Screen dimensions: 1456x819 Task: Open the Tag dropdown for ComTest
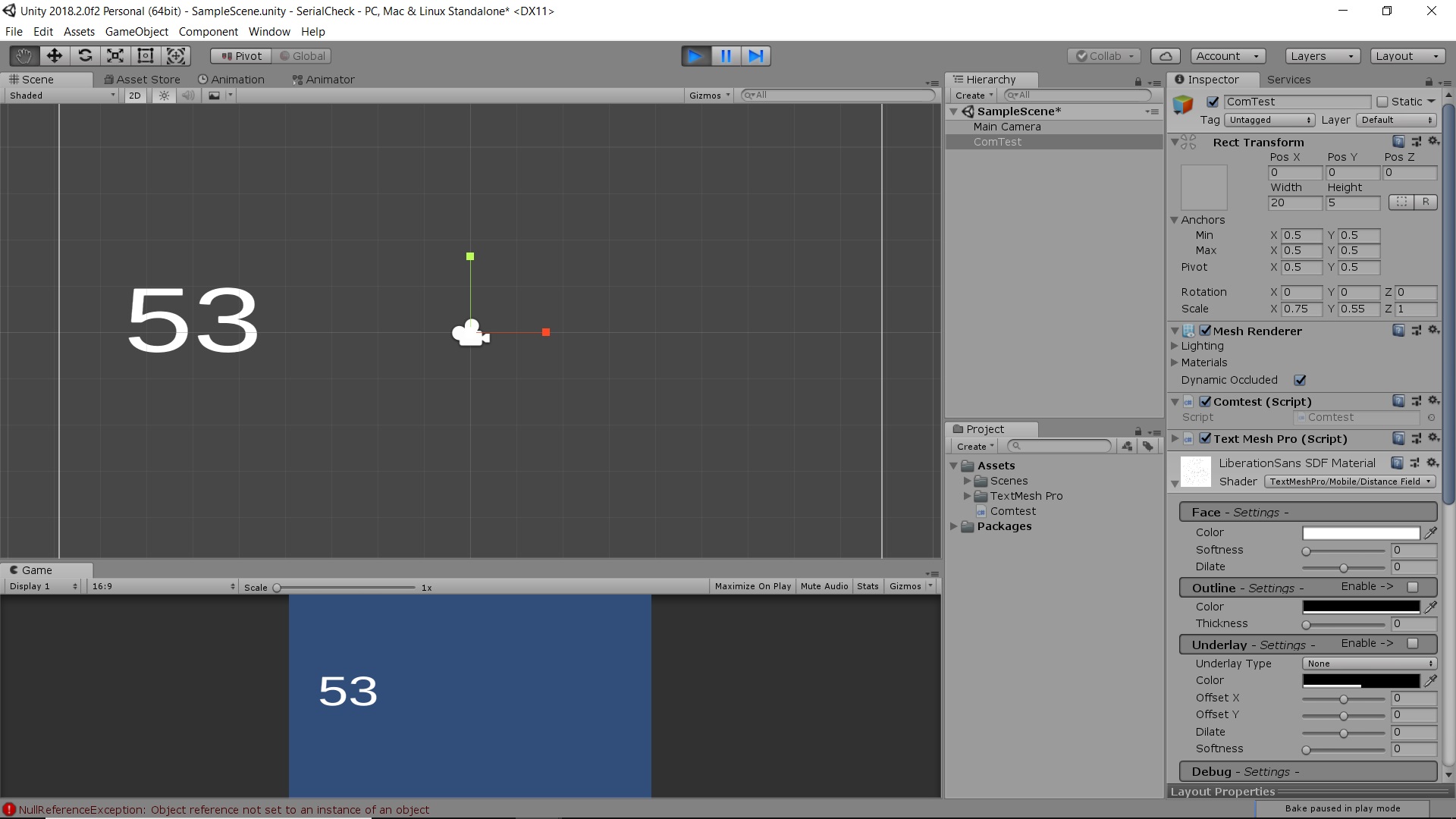(x=1269, y=120)
